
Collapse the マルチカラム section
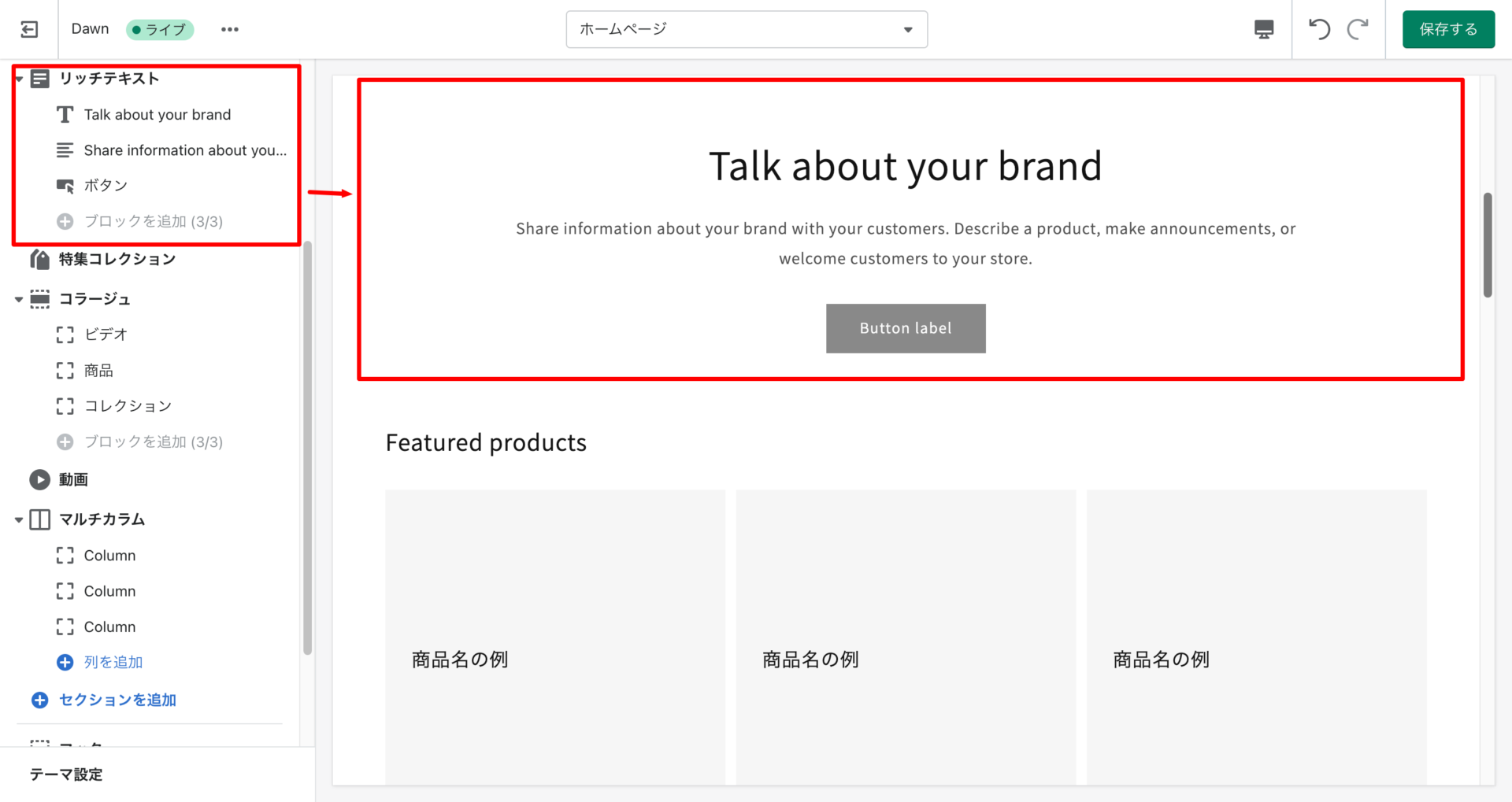click(19, 519)
